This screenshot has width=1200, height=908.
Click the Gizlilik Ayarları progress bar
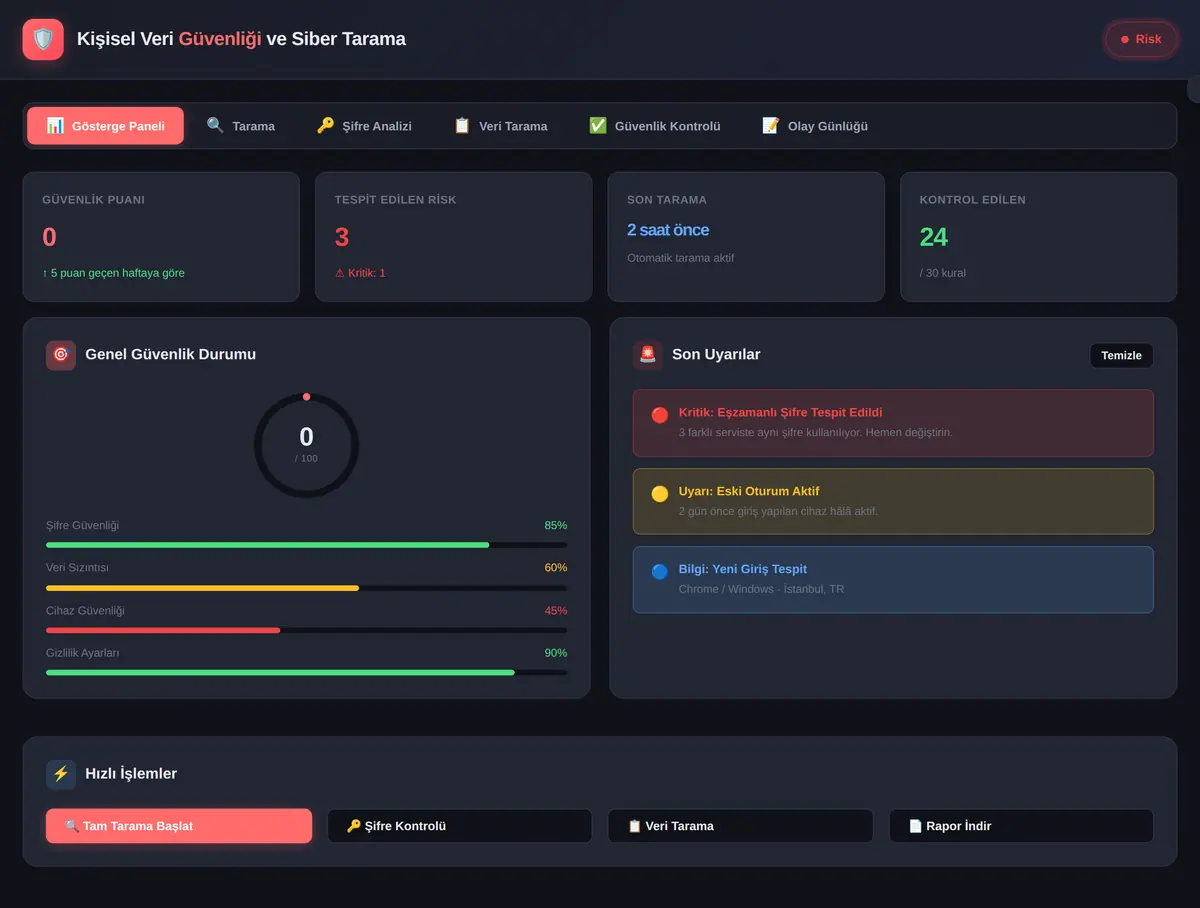click(306, 673)
